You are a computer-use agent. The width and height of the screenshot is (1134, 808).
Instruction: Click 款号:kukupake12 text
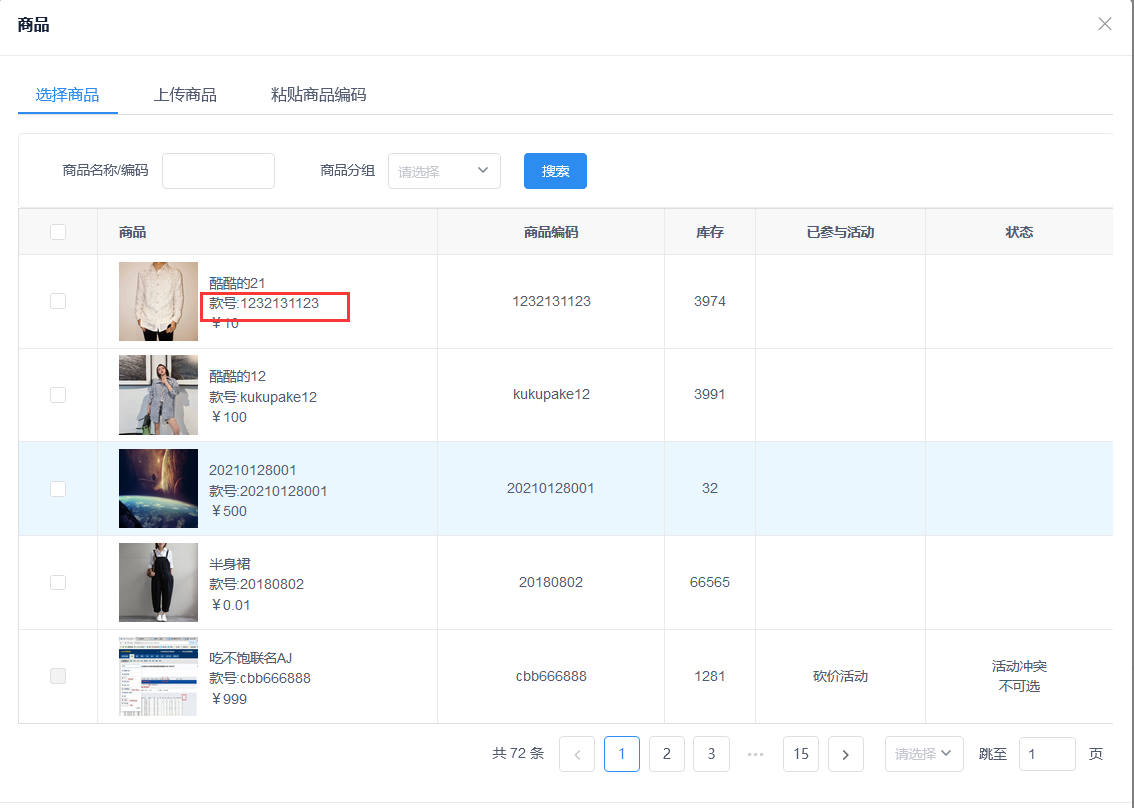pyautogui.click(x=263, y=397)
